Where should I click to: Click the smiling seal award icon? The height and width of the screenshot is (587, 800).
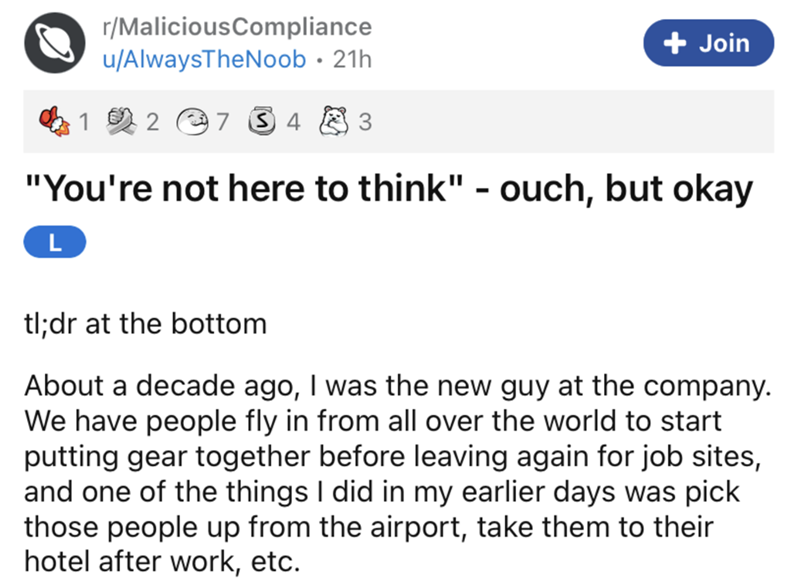191,123
